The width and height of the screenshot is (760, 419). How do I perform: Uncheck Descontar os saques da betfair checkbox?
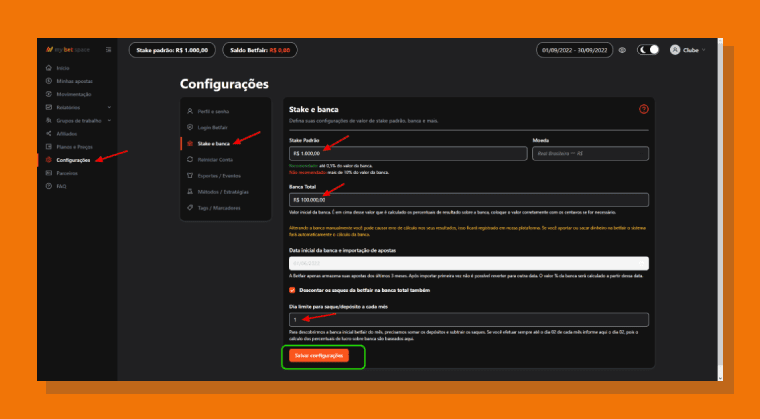click(292, 290)
